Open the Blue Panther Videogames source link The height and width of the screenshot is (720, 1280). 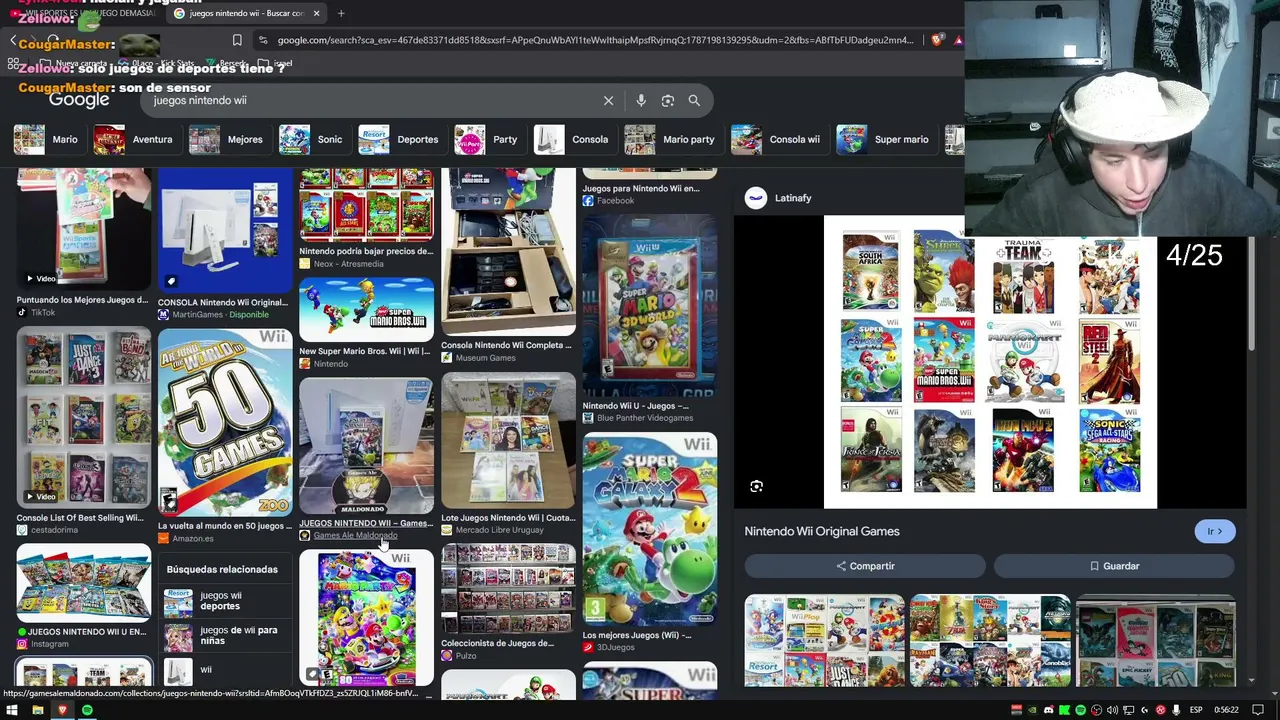[x=645, y=418]
